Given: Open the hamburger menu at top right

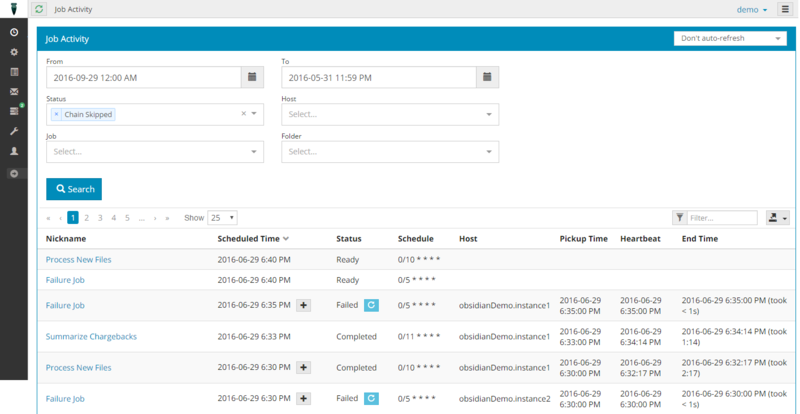Looking at the screenshot, I should 785,9.
